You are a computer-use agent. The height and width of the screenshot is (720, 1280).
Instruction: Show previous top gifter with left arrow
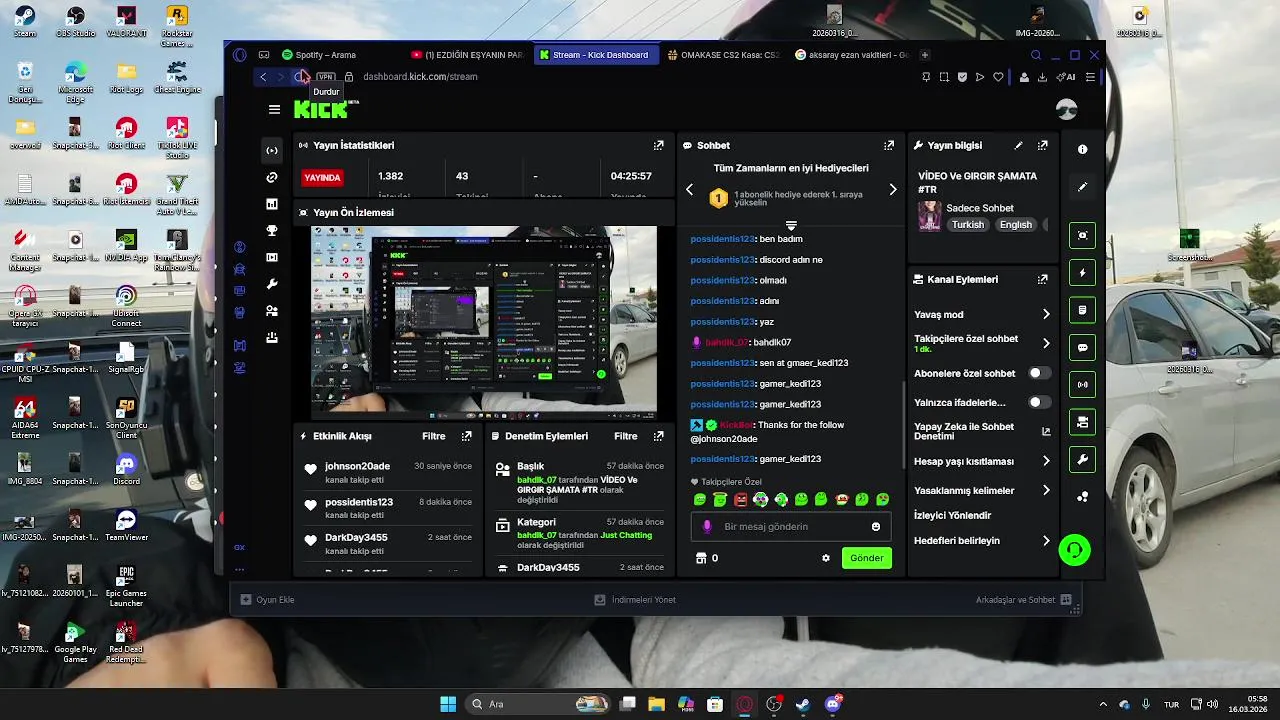click(x=689, y=189)
